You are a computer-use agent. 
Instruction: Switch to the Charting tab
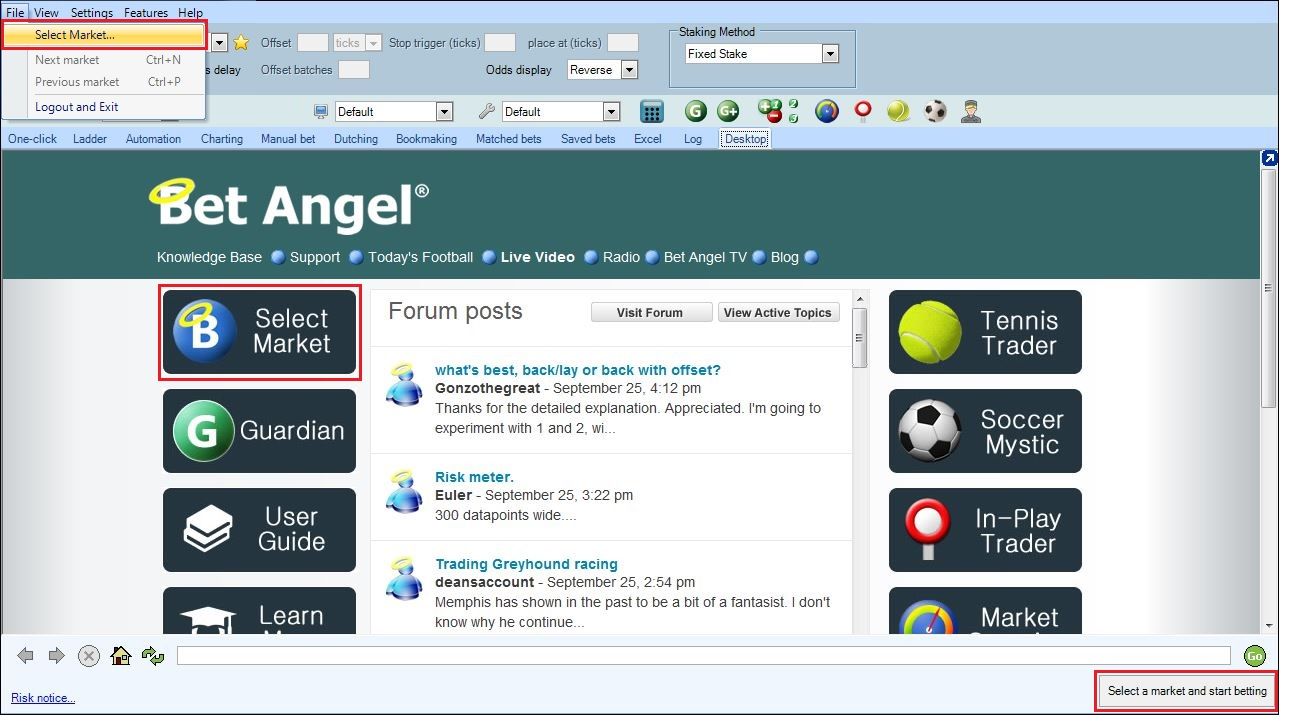click(222, 139)
